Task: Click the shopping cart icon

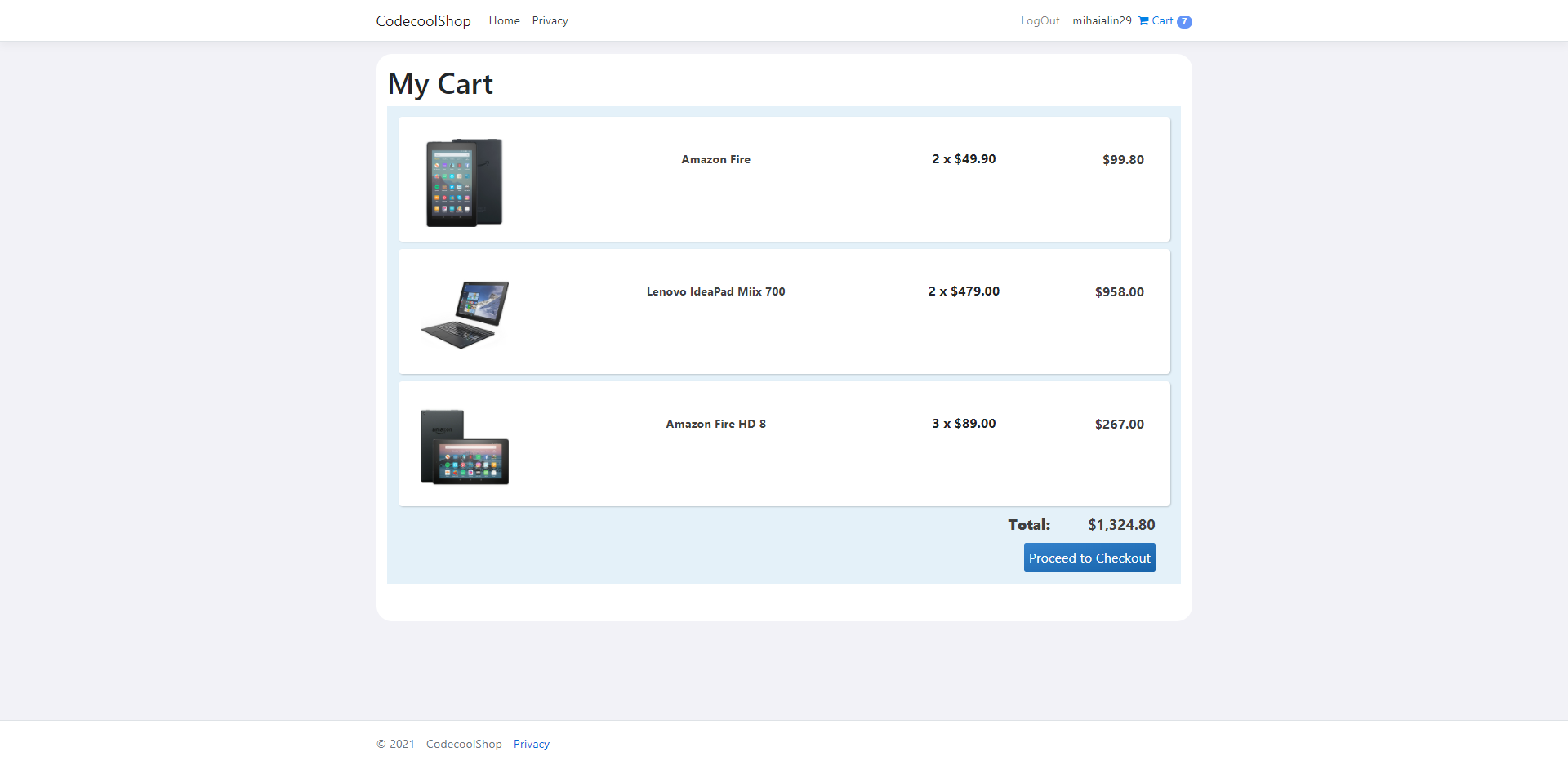Action: [1143, 21]
